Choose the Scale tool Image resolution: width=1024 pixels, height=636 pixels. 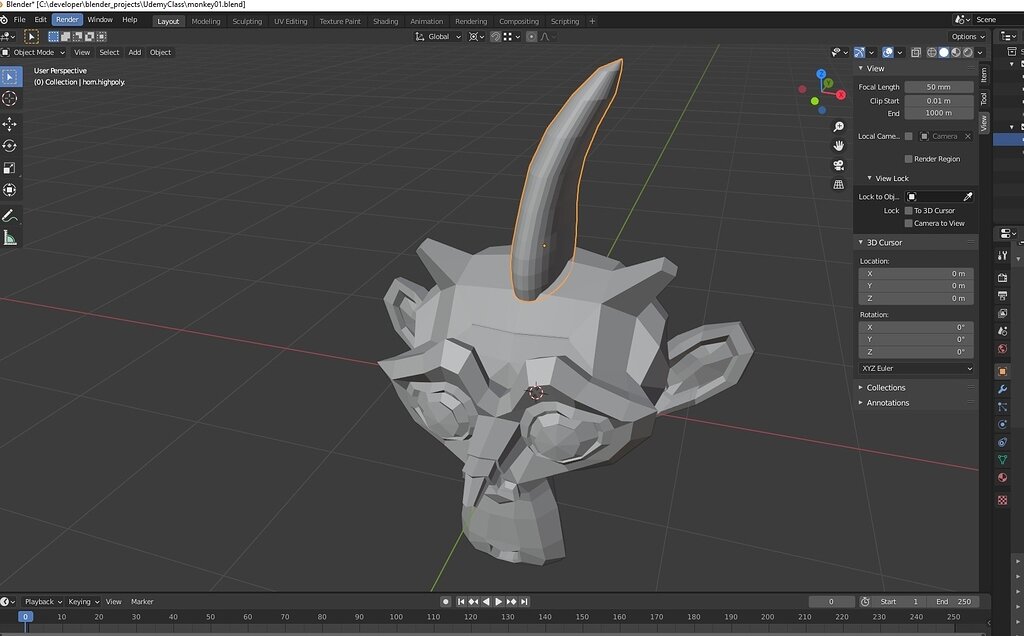click(10, 168)
